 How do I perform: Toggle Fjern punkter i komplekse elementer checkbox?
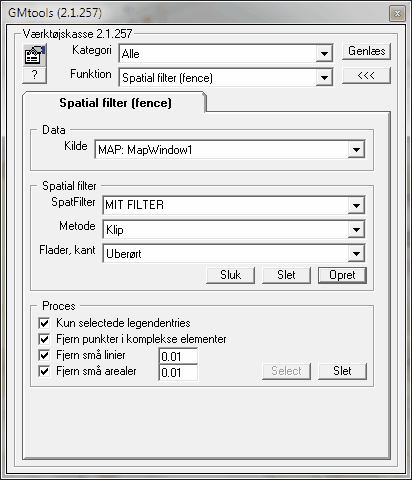tap(44, 339)
